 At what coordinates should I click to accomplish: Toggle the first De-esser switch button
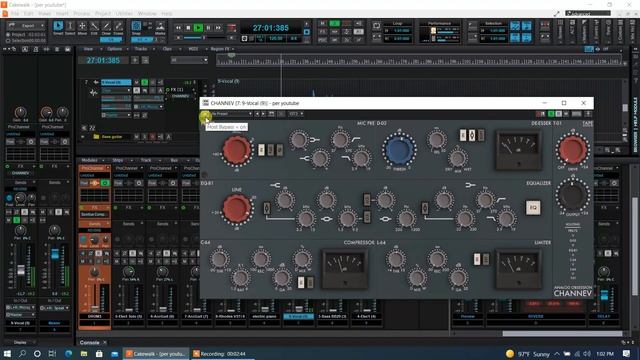click(x=463, y=135)
